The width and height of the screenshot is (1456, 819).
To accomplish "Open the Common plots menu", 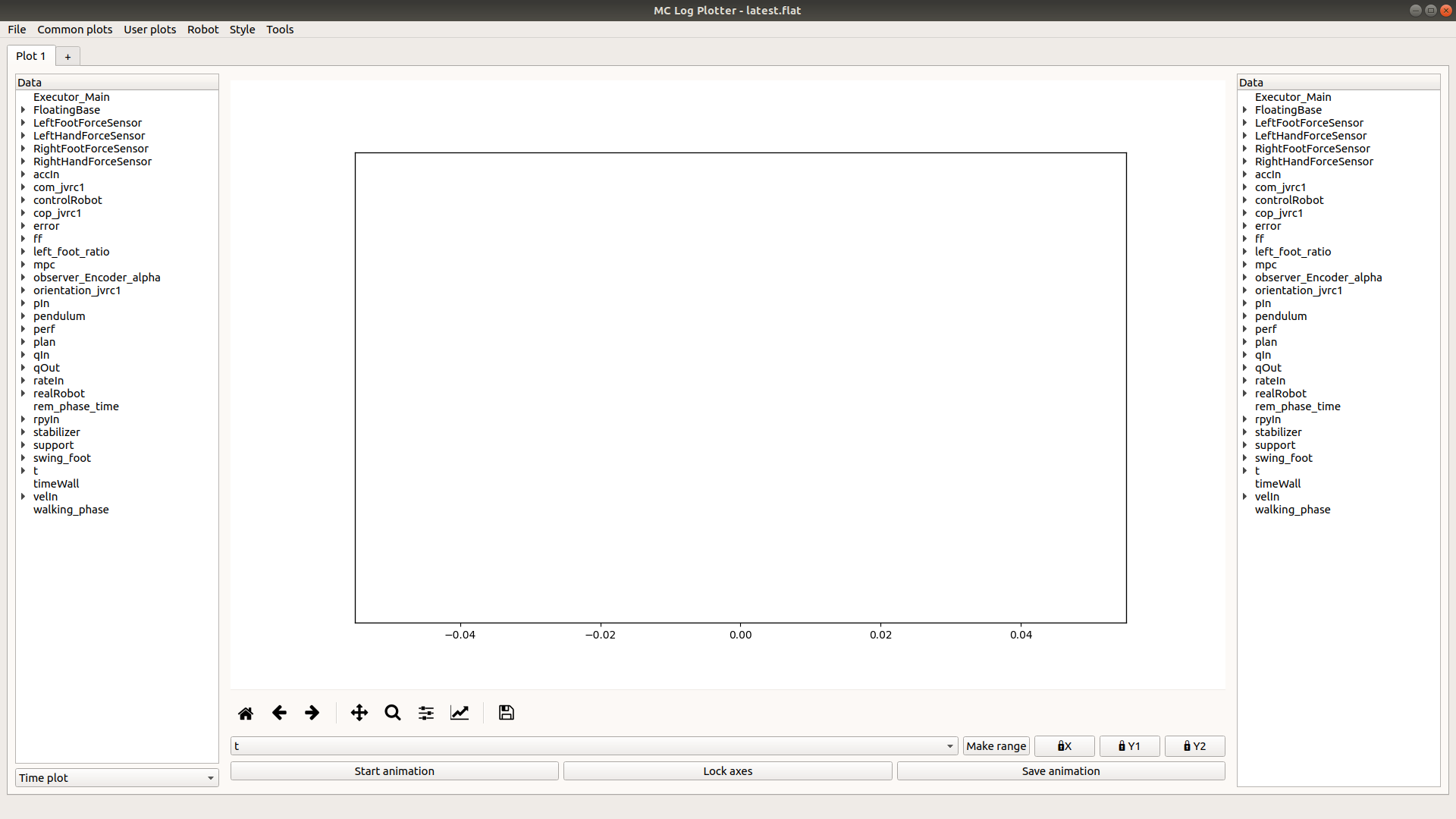I will pyautogui.click(x=75, y=29).
